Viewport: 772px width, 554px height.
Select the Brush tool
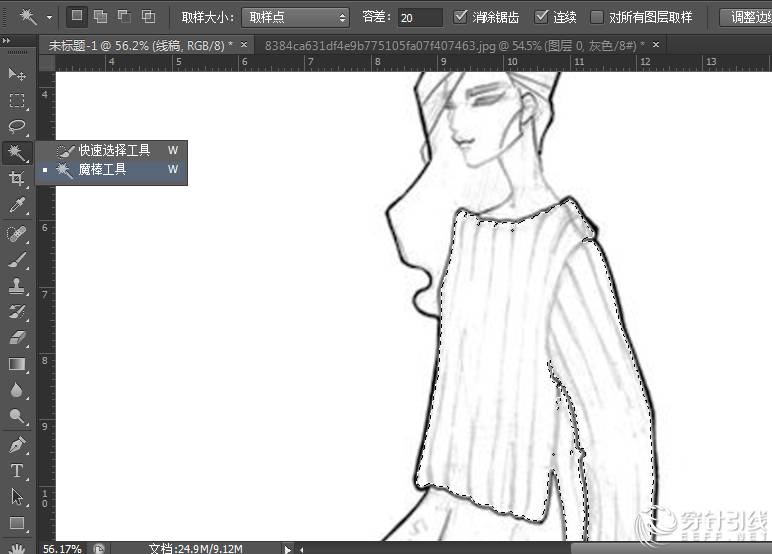(x=17, y=260)
